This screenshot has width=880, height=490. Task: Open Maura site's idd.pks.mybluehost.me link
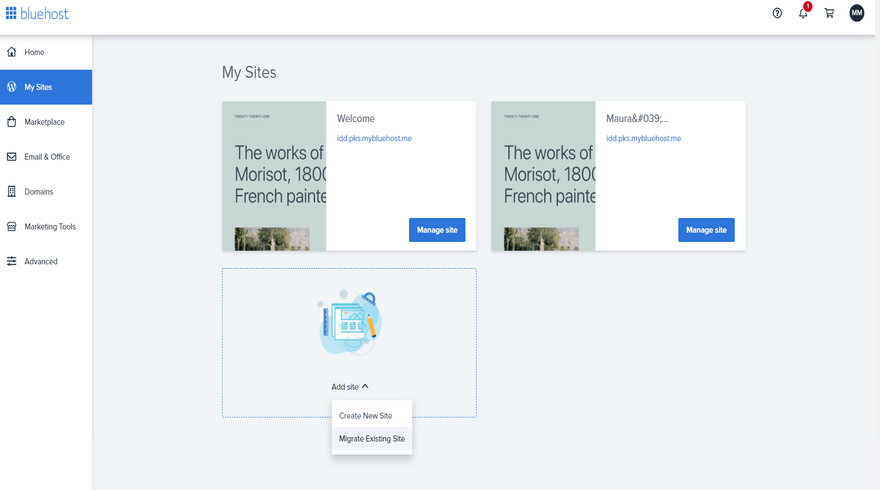[x=644, y=138]
